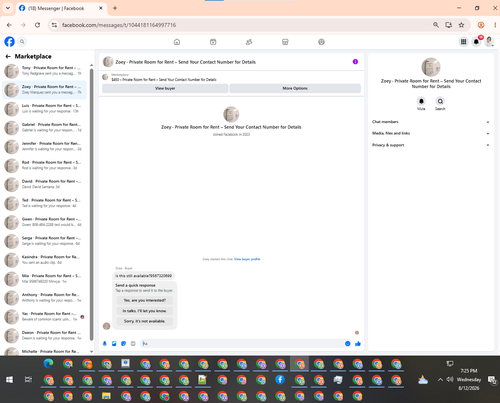The width and height of the screenshot is (500, 403).
Task: Open the Ted conversation
Action: 45,203
